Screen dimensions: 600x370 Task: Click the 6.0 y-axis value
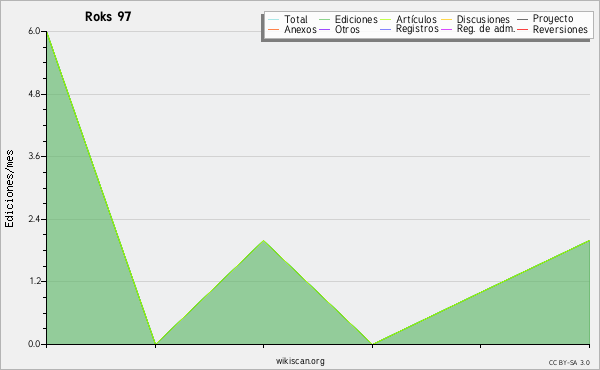pyautogui.click(x=34, y=31)
